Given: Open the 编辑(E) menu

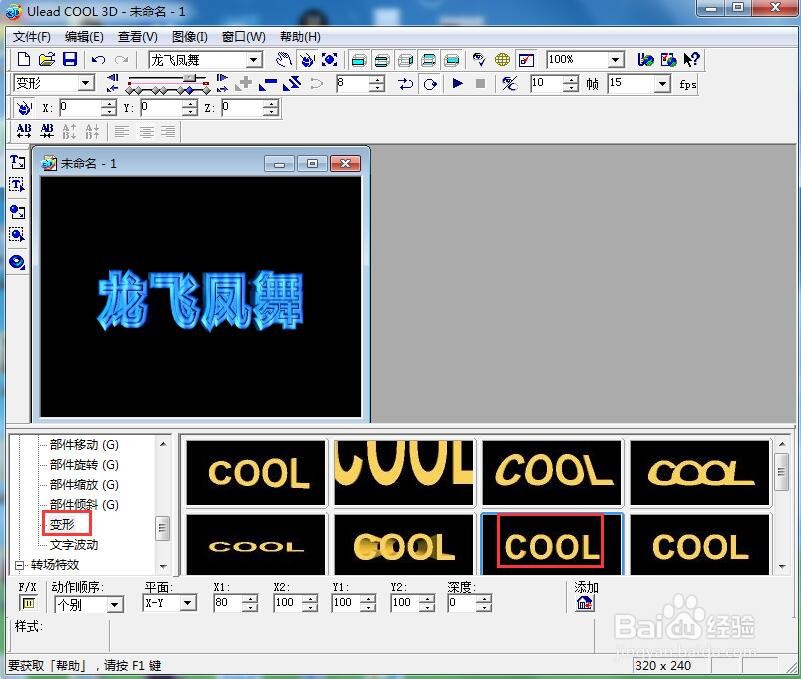Looking at the screenshot, I should [84, 37].
